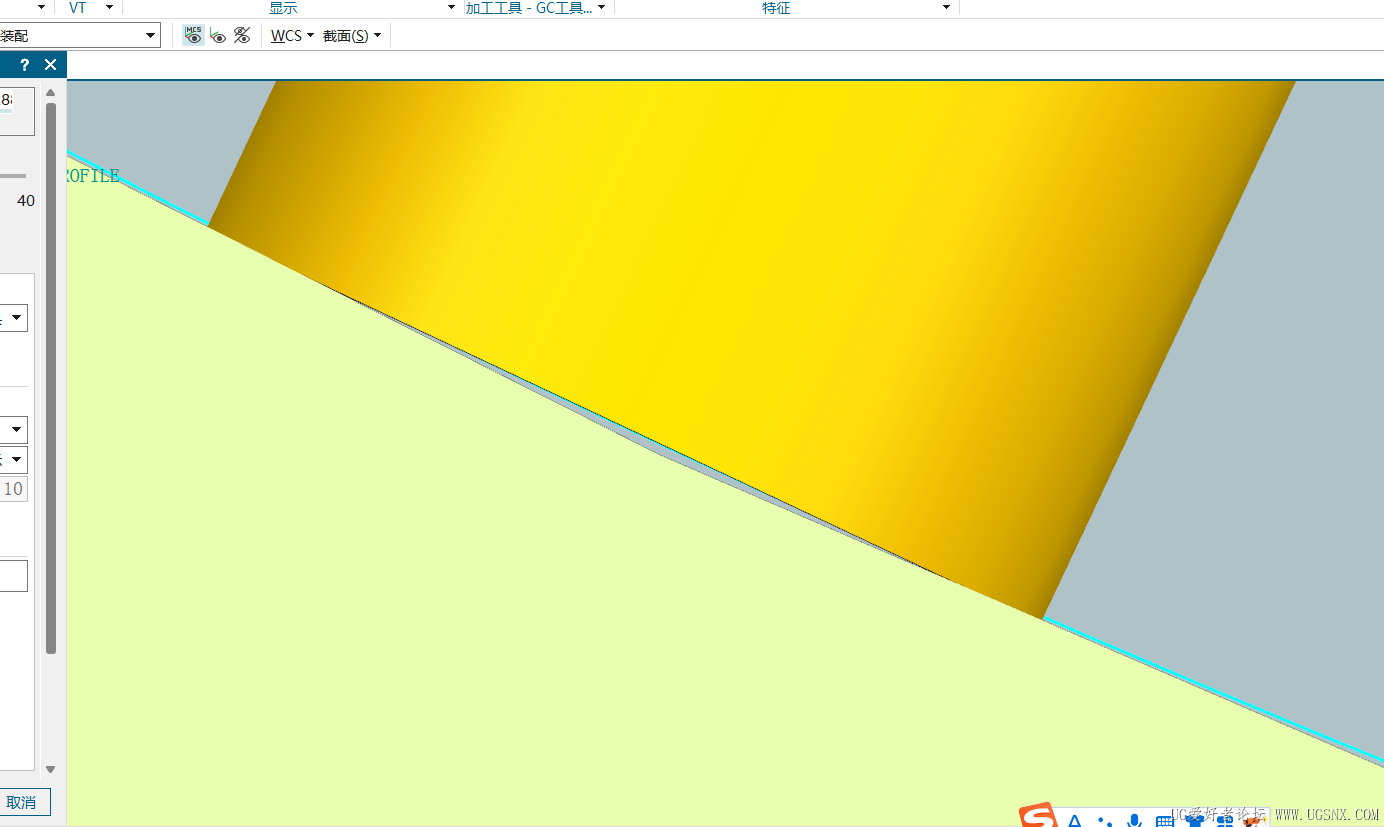Viewport: 1384px width, 827px height.
Task: Expand the 装配 combo box
Action: (151, 36)
